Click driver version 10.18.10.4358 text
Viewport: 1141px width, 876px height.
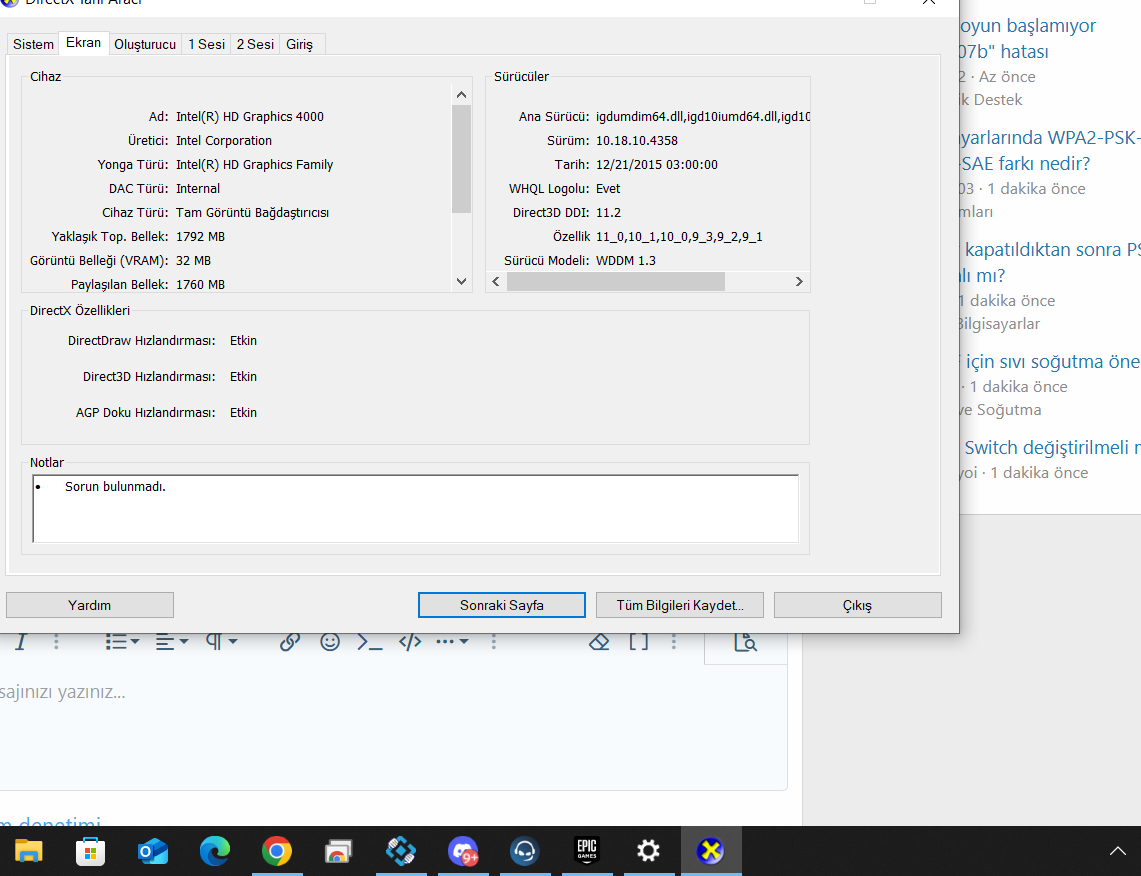(637, 140)
